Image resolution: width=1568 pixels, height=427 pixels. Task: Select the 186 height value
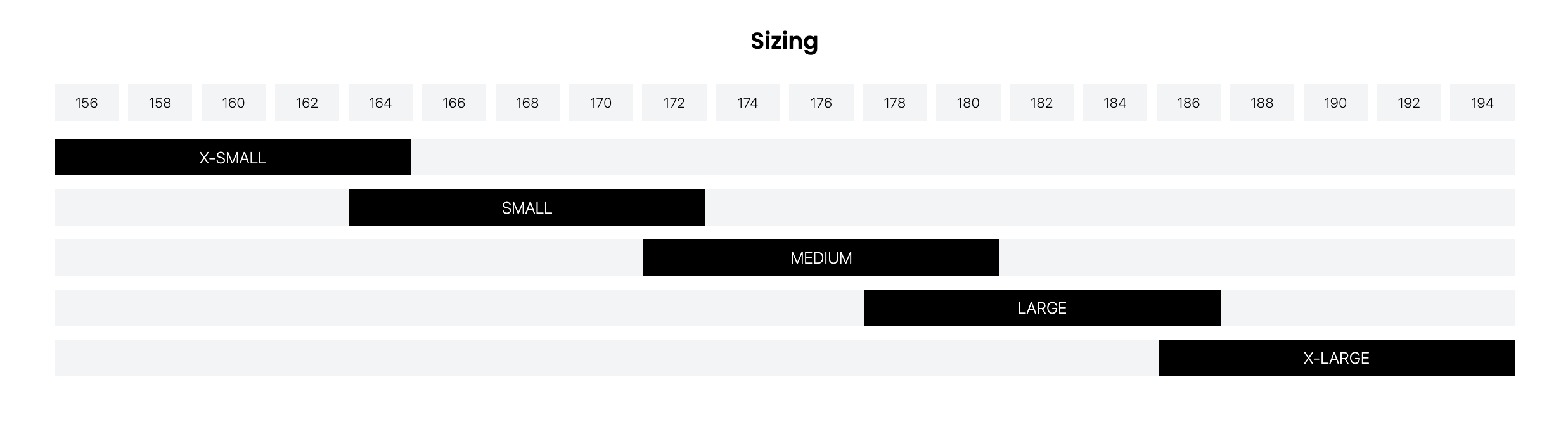tap(1188, 103)
